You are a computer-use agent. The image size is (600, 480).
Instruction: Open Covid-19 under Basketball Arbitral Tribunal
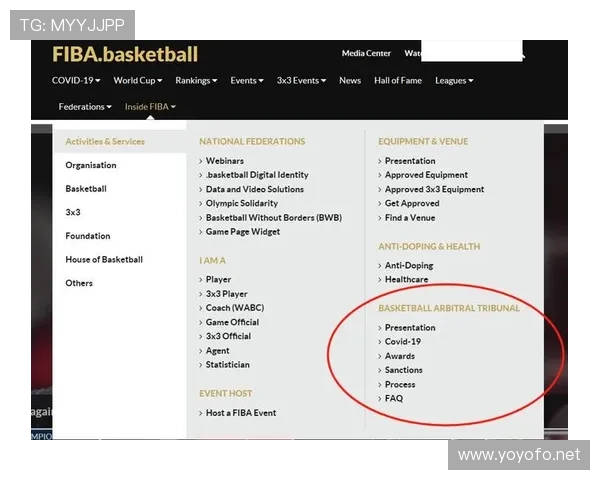coord(403,341)
